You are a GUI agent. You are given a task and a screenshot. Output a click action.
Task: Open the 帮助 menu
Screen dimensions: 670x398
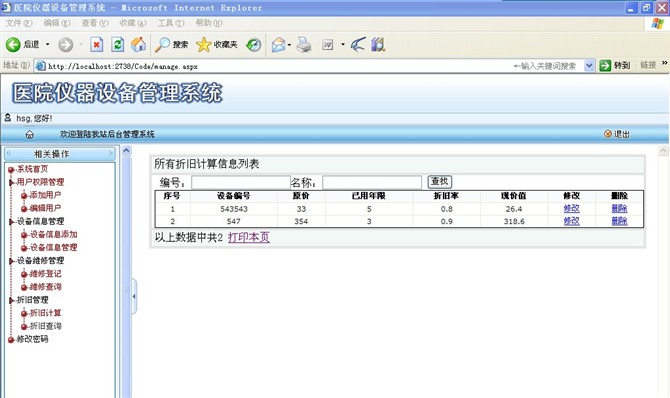point(209,23)
